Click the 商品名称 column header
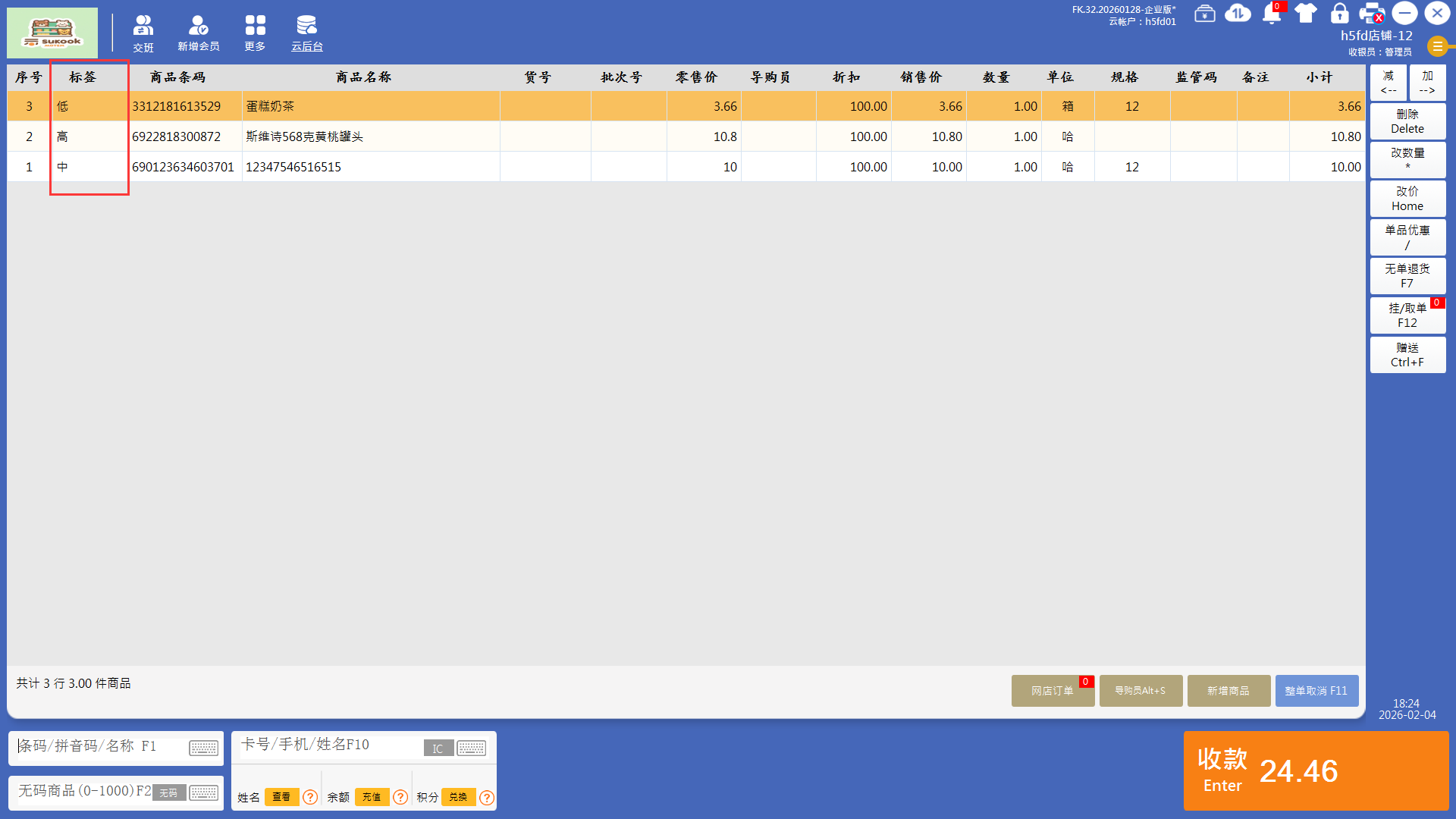Image resolution: width=1456 pixels, height=819 pixels. tap(363, 77)
